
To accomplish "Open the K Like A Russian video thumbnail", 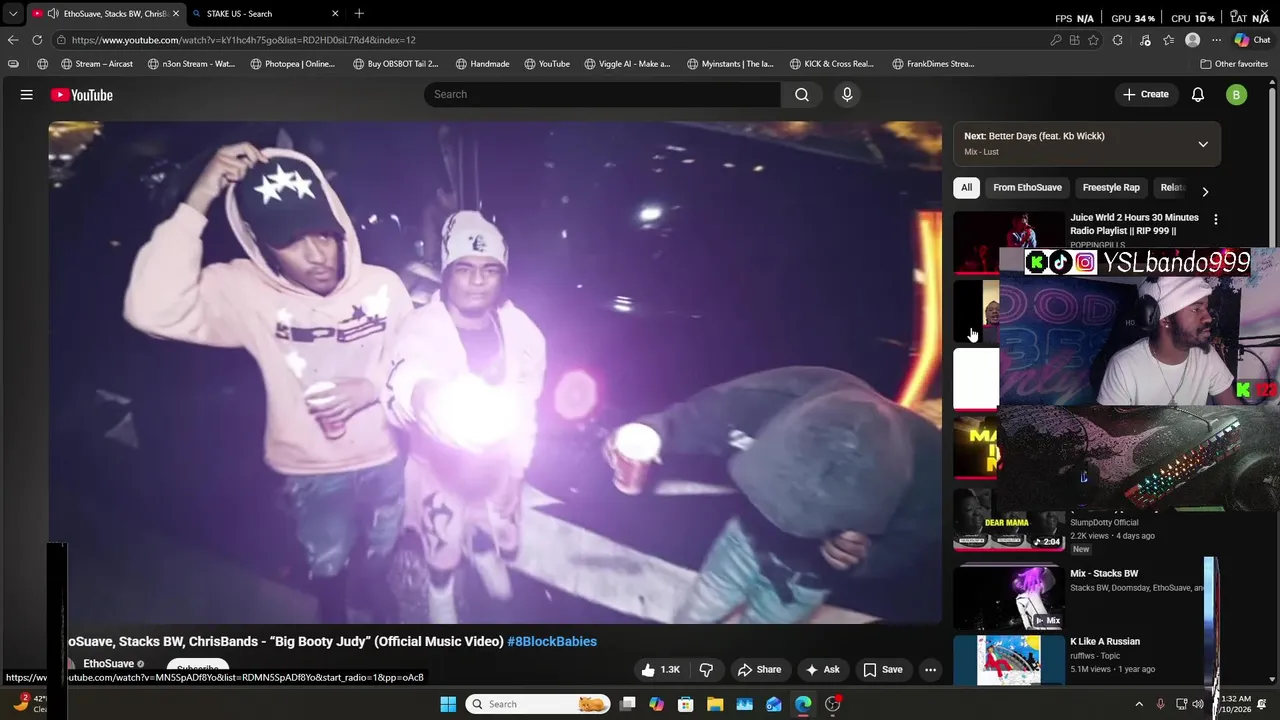I will (1009, 660).
